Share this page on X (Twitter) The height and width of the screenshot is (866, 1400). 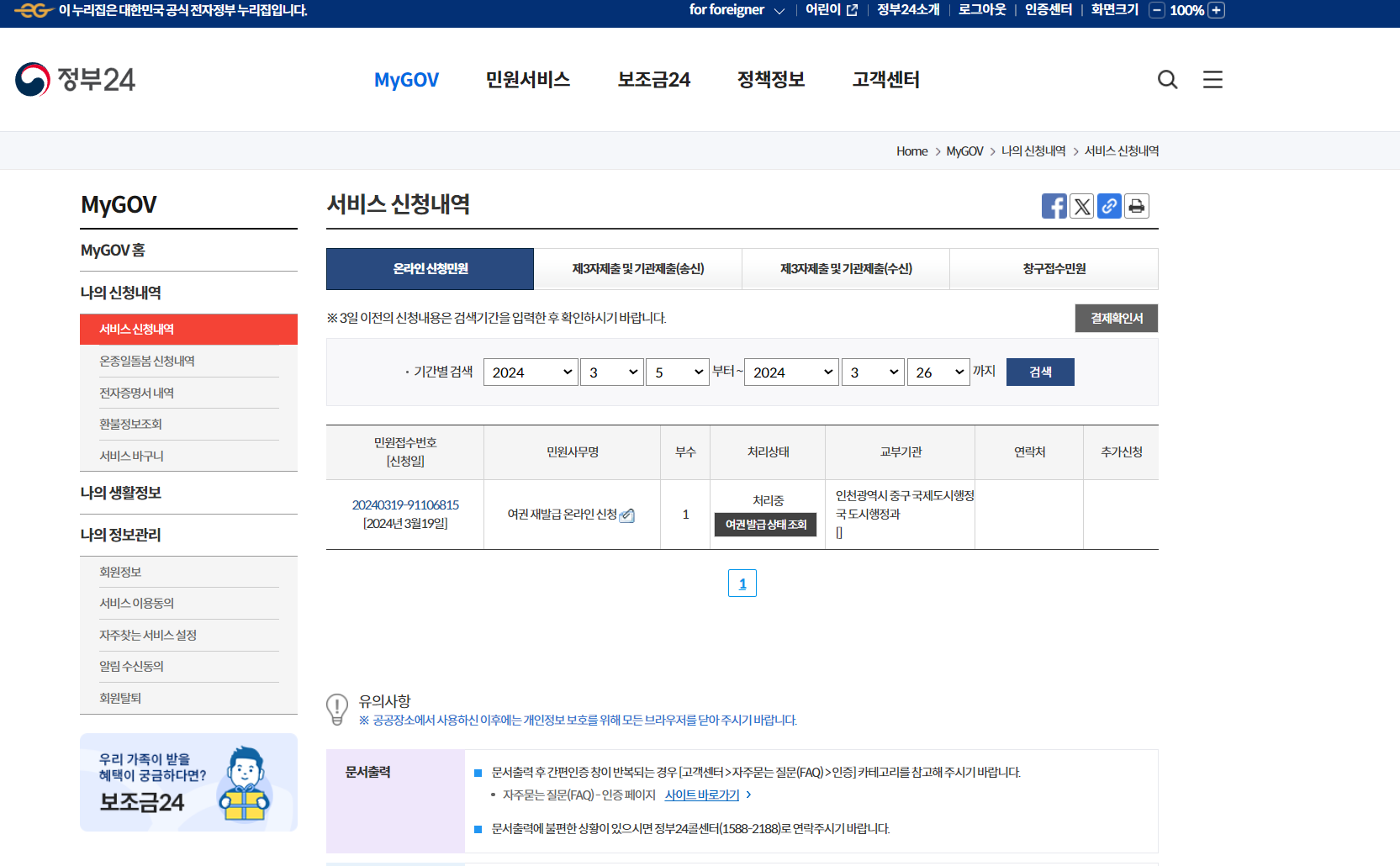(x=1081, y=206)
